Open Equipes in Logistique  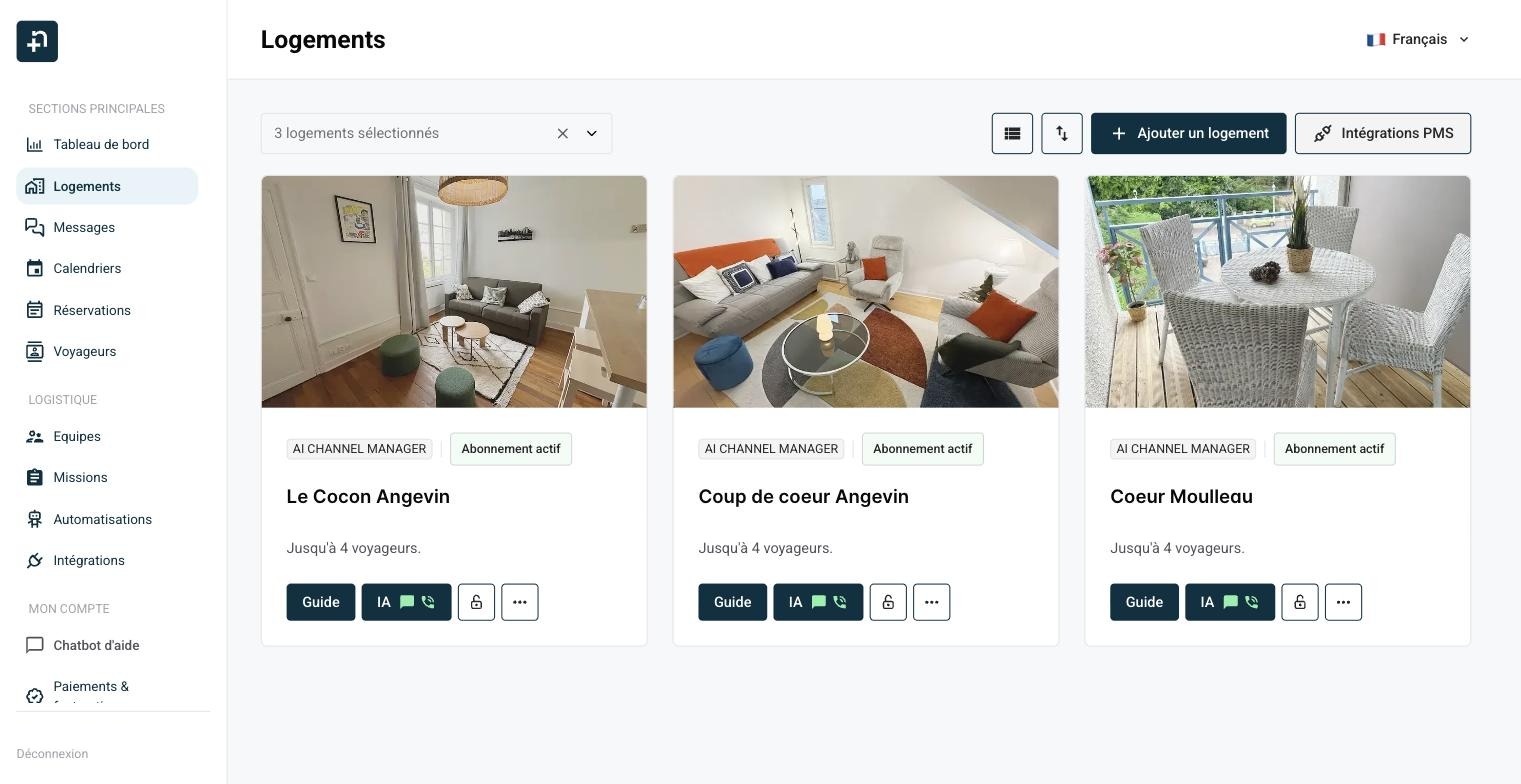[107, 437]
